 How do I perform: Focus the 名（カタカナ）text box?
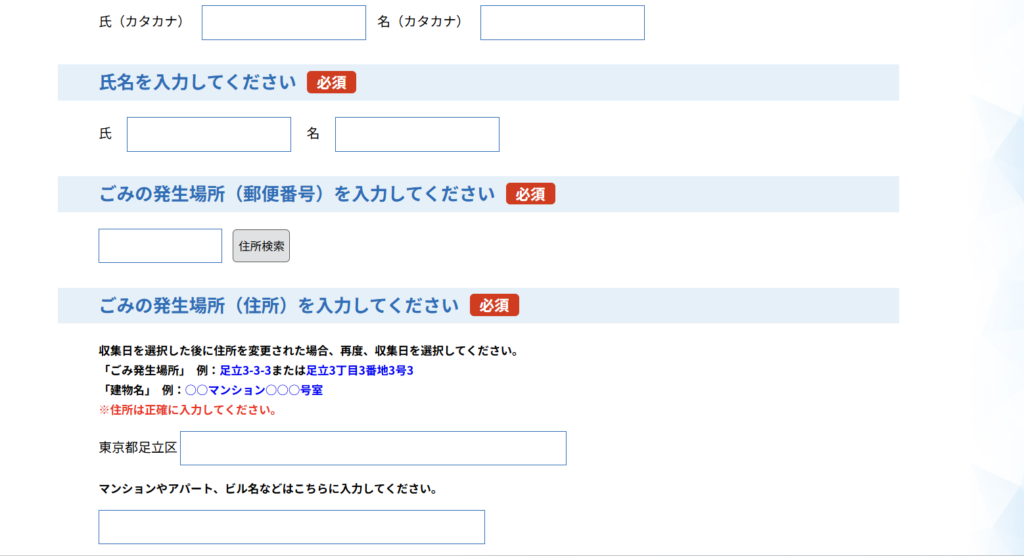click(x=562, y=23)
